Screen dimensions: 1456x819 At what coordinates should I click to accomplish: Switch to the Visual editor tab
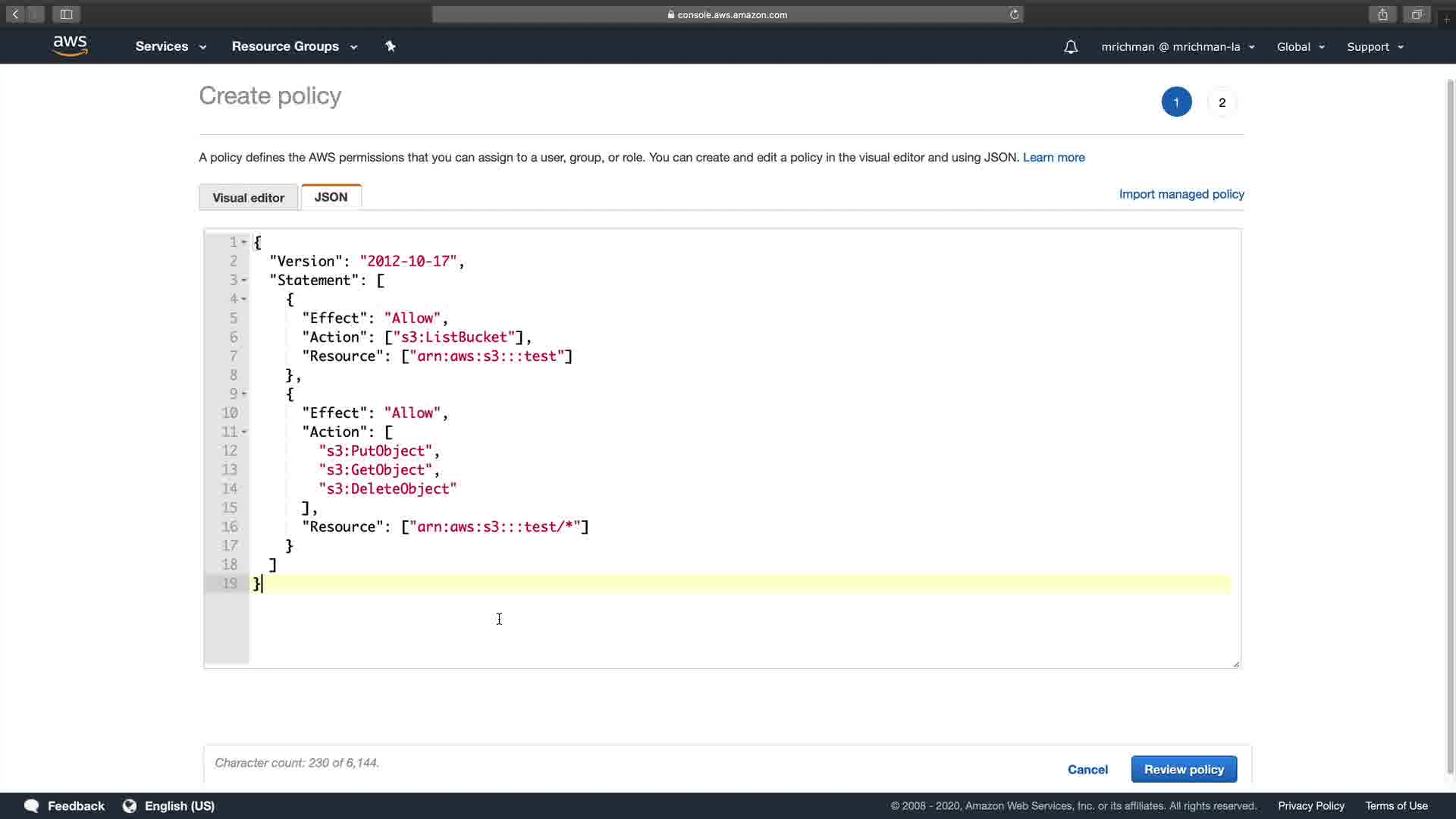click(x=248, y=197)
